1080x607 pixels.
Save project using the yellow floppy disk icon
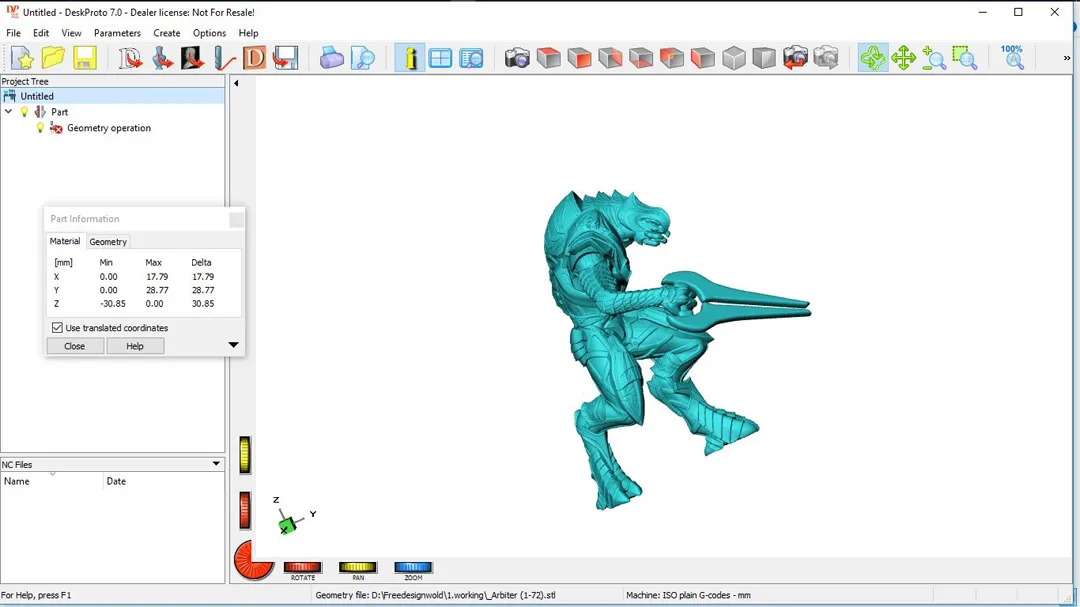tap(84, 58)
